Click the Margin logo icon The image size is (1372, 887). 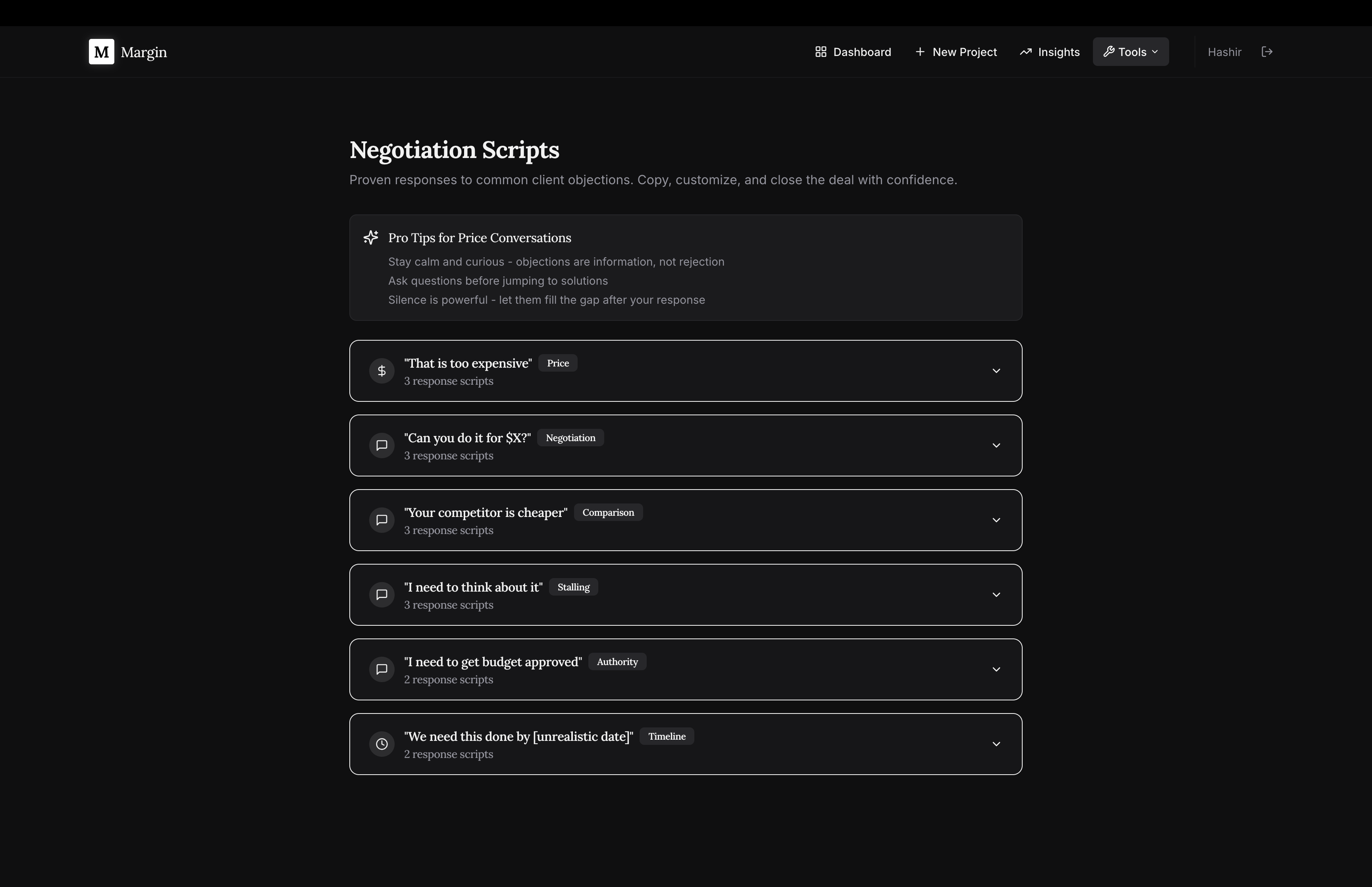[x=101, y=52]
